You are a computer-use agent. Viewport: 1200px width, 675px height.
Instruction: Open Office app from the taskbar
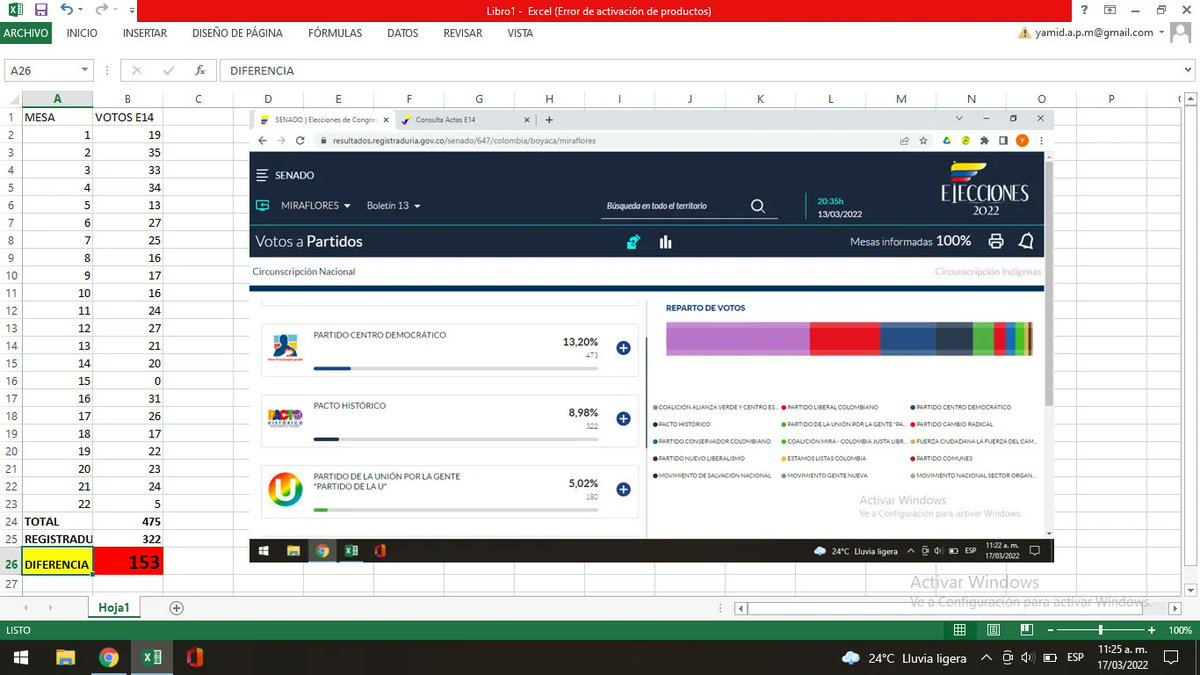[194, 657]
